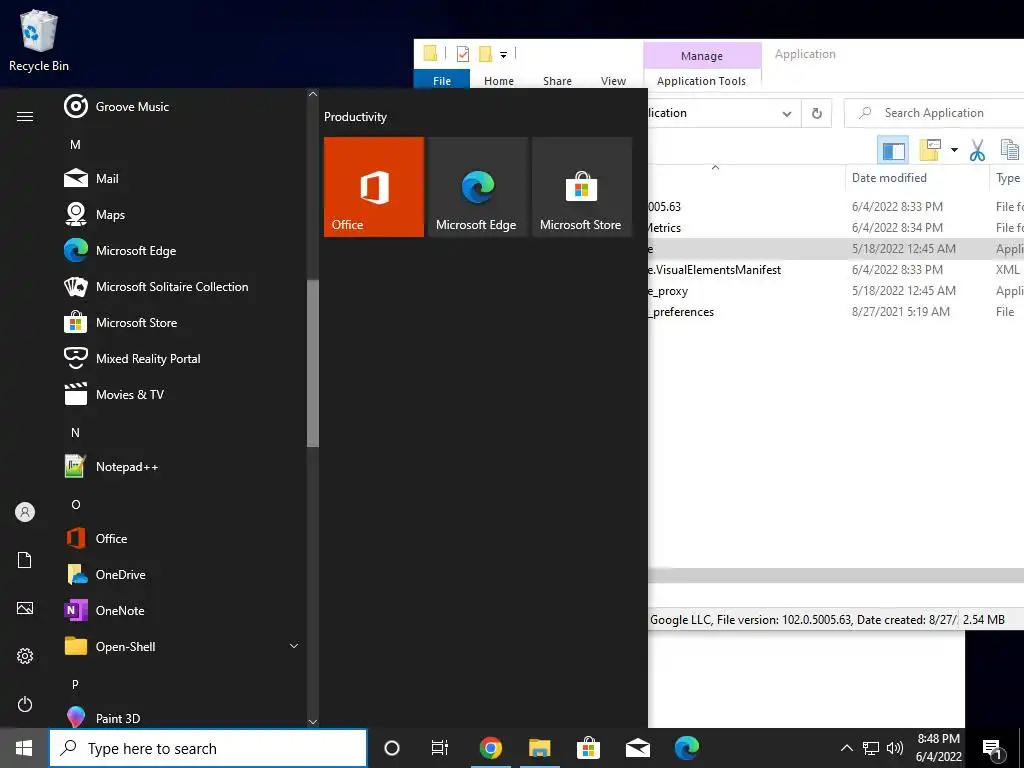Open Office in the apps list
Viewport: 1024px width, 768px height.
(x=183, y=538)
